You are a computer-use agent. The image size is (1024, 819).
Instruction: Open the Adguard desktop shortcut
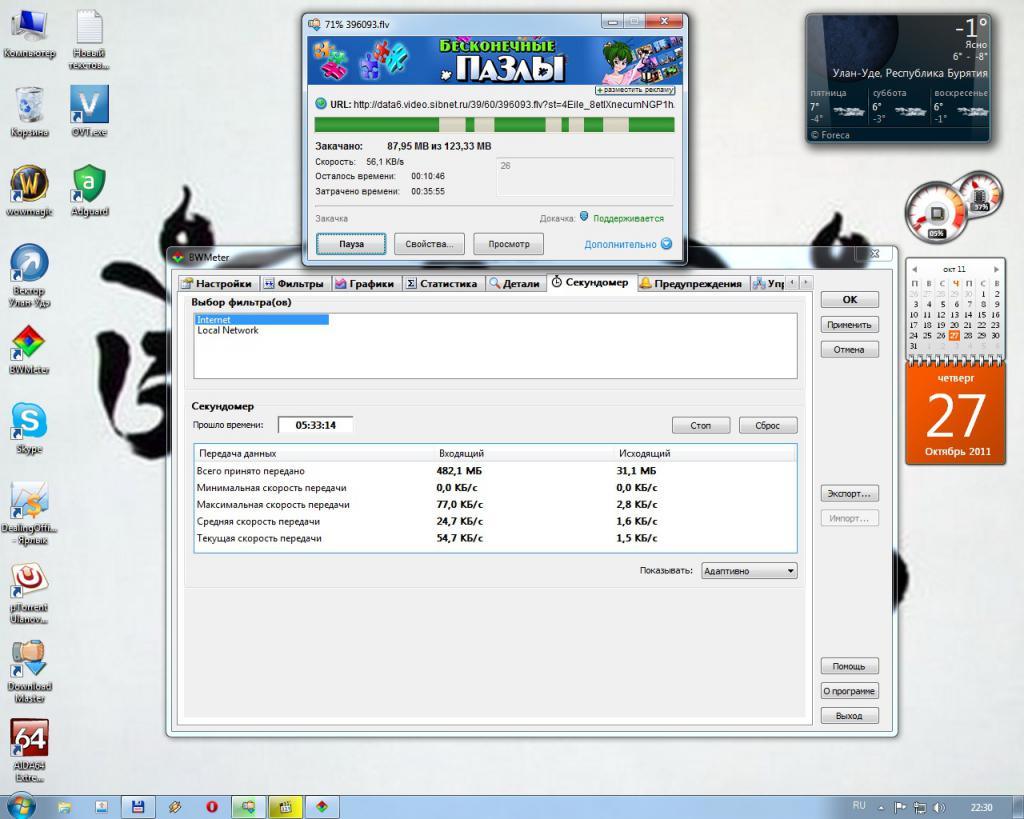(89, 186)
